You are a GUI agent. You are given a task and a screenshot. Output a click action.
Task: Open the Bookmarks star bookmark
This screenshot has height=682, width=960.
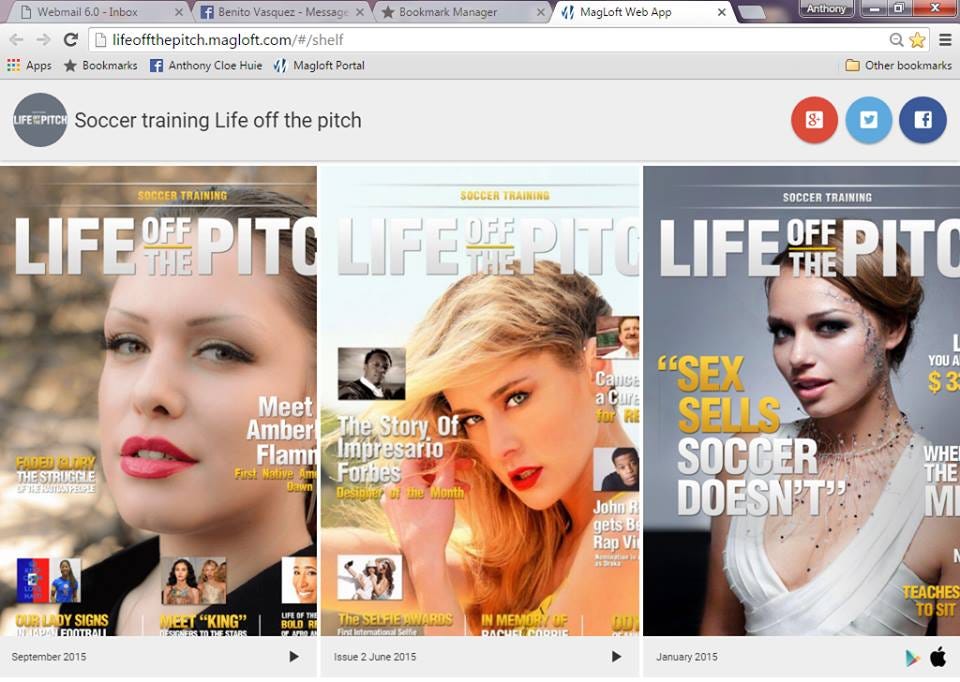(101, 66)
